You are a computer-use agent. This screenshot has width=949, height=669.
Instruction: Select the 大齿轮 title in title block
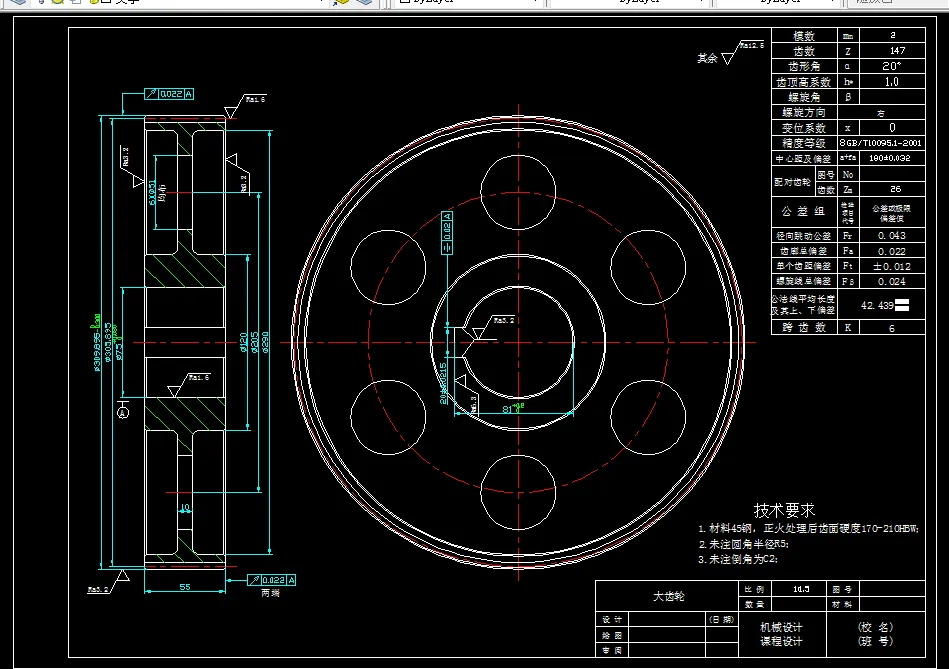pos(668,596)
